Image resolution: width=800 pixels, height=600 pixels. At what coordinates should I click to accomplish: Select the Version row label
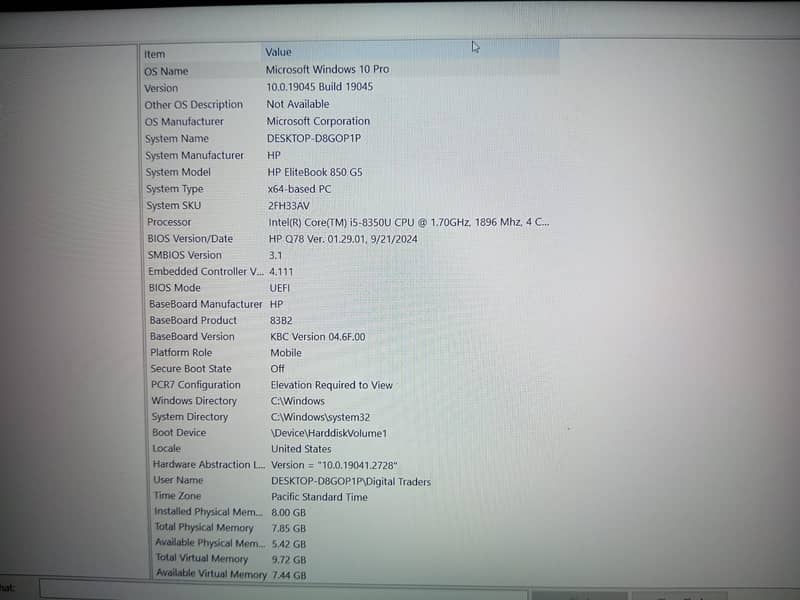point(161,88)
